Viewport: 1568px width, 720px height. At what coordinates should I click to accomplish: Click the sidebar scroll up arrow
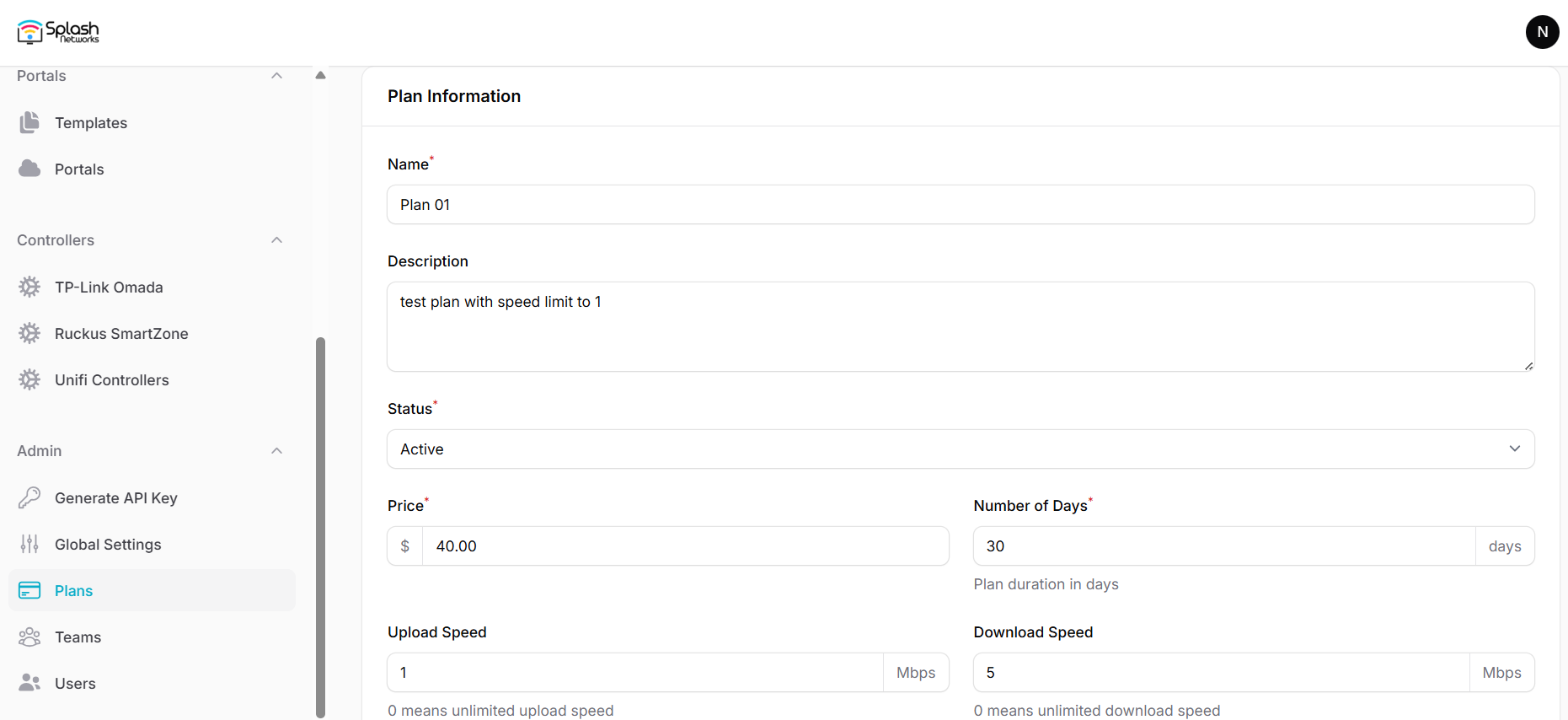click(320, 75)
